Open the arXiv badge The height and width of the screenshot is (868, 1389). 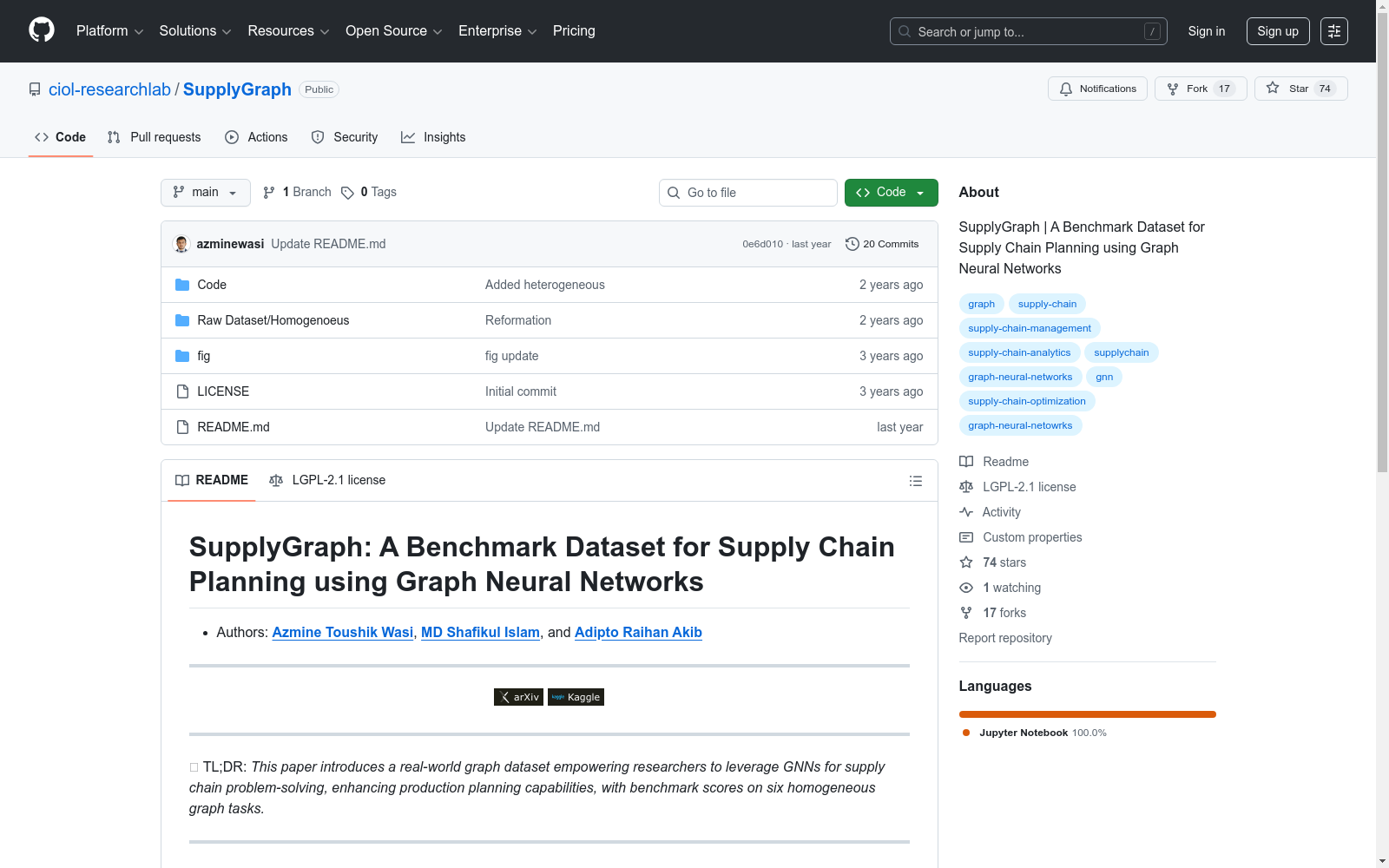tap(518, 697)
